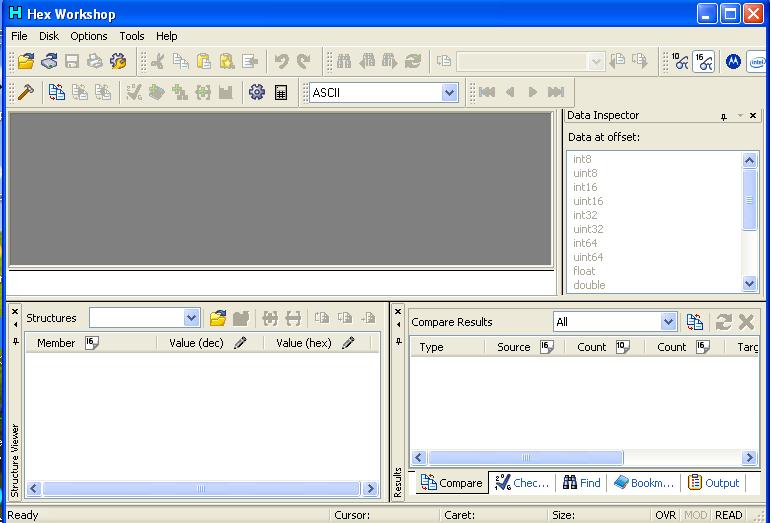Image resolution: width=772 pixels, height=523 pixels.
Task: Open structure library folder icon
Action: (217, 319)
